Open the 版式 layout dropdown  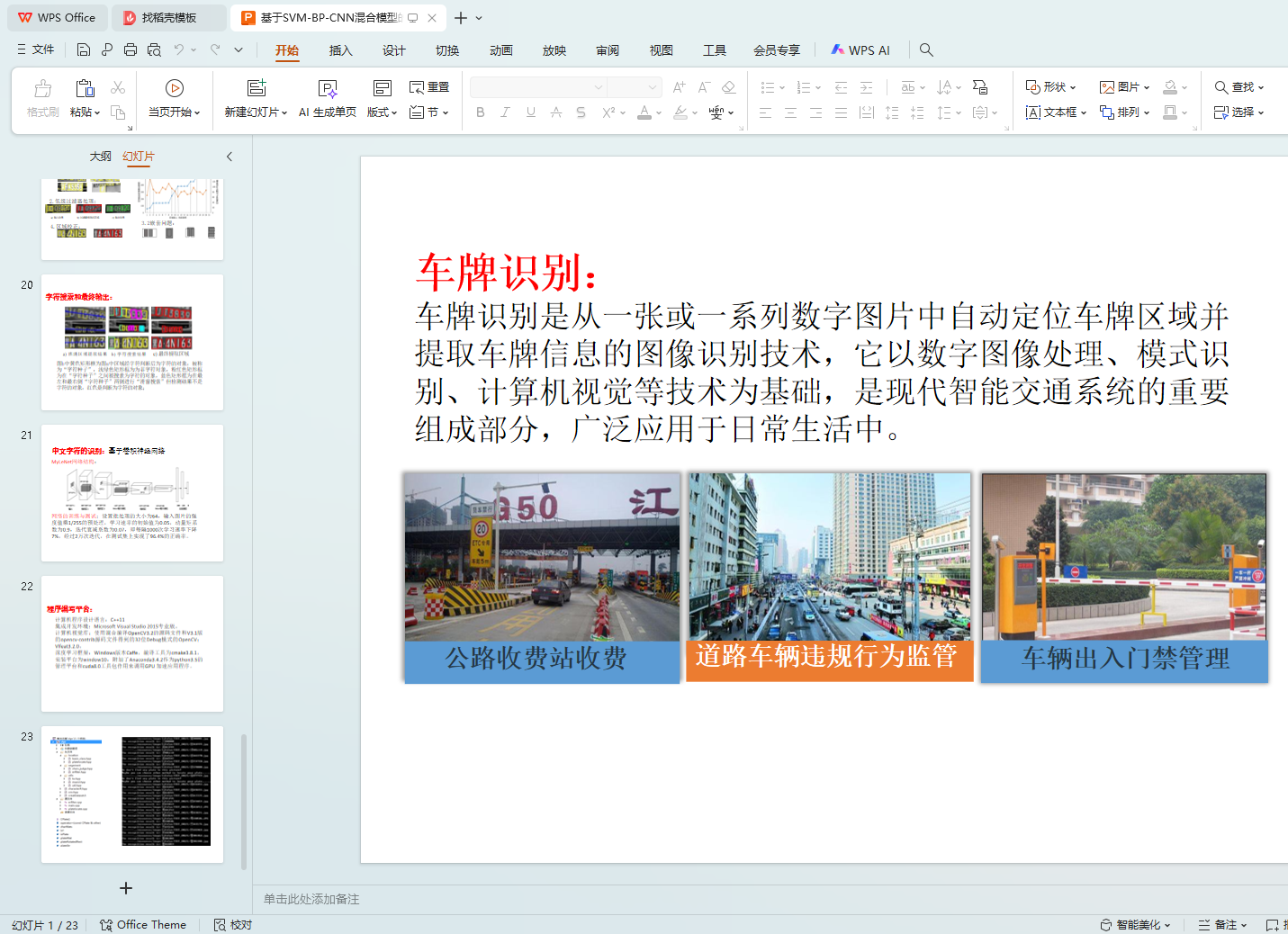tap(382, 112)
